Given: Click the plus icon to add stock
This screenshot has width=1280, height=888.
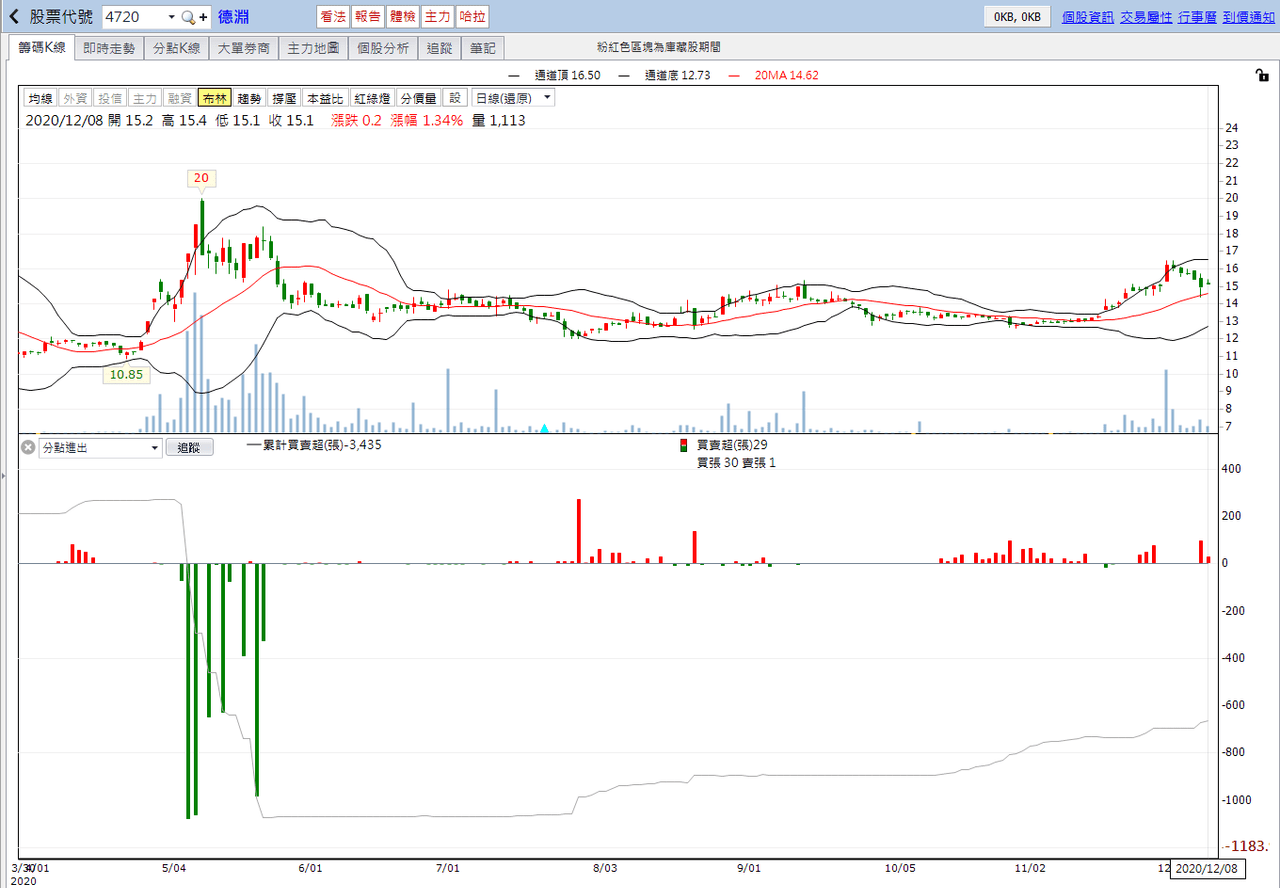Looking at the screenshot, I should (203, 17).
